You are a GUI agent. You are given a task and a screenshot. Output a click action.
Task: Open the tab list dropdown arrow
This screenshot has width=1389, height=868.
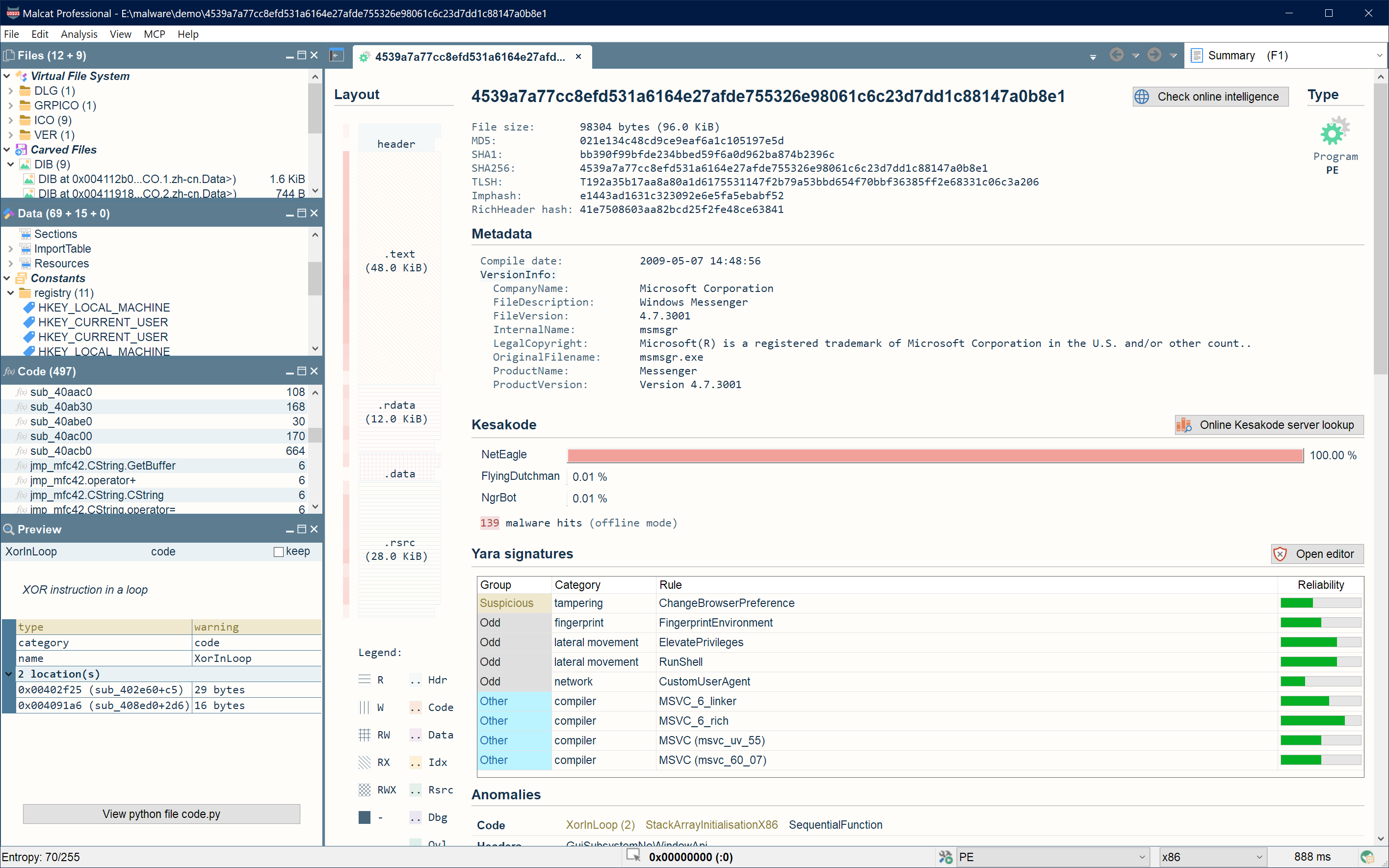[1093, 56]
